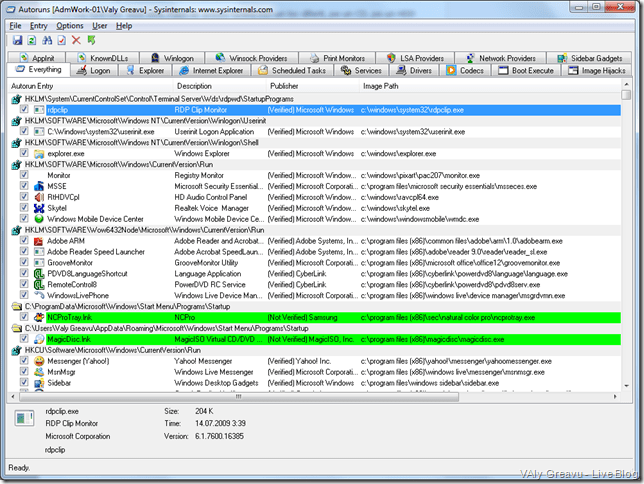
Task: Uncheck the MSSE autorun entry
Action: point(24,186)
